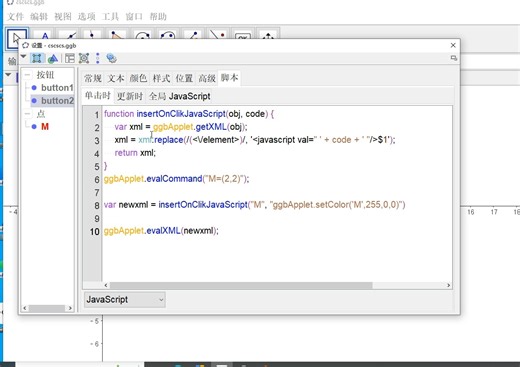Click the blue dot beside M
520x367 pixels.
click(x=34, y=127)
